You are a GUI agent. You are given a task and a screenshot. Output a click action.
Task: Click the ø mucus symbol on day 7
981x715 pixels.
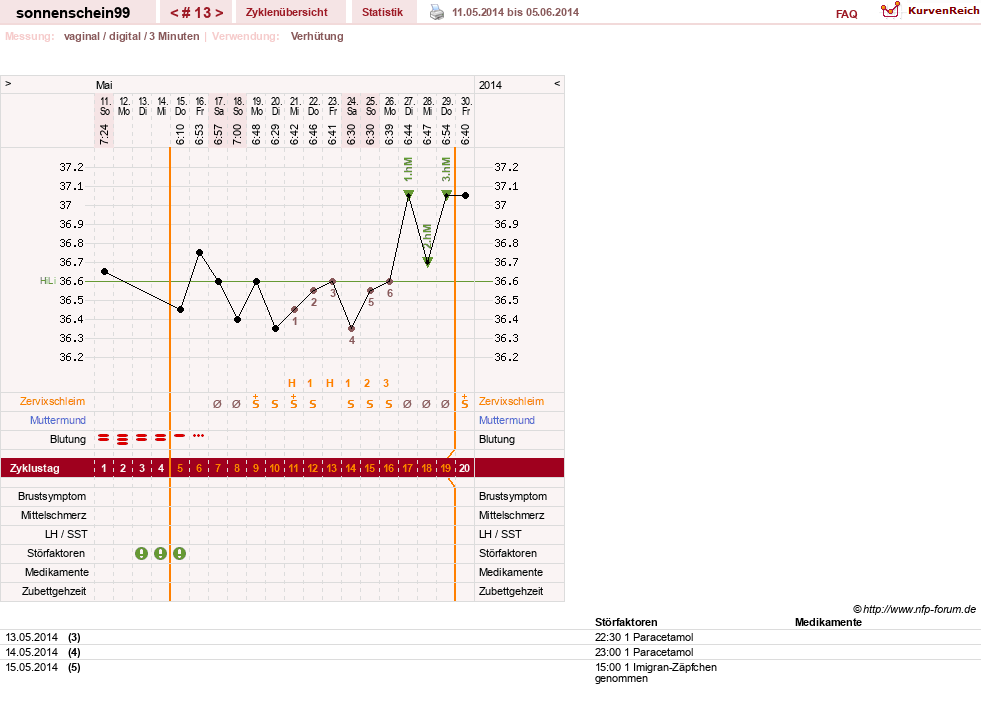217,404
